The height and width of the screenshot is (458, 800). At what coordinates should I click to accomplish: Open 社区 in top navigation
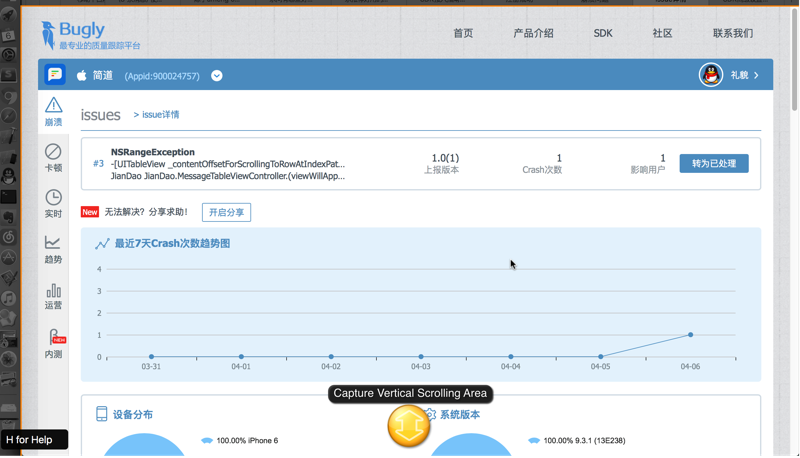pyautogui.click(x=662, y=33)
